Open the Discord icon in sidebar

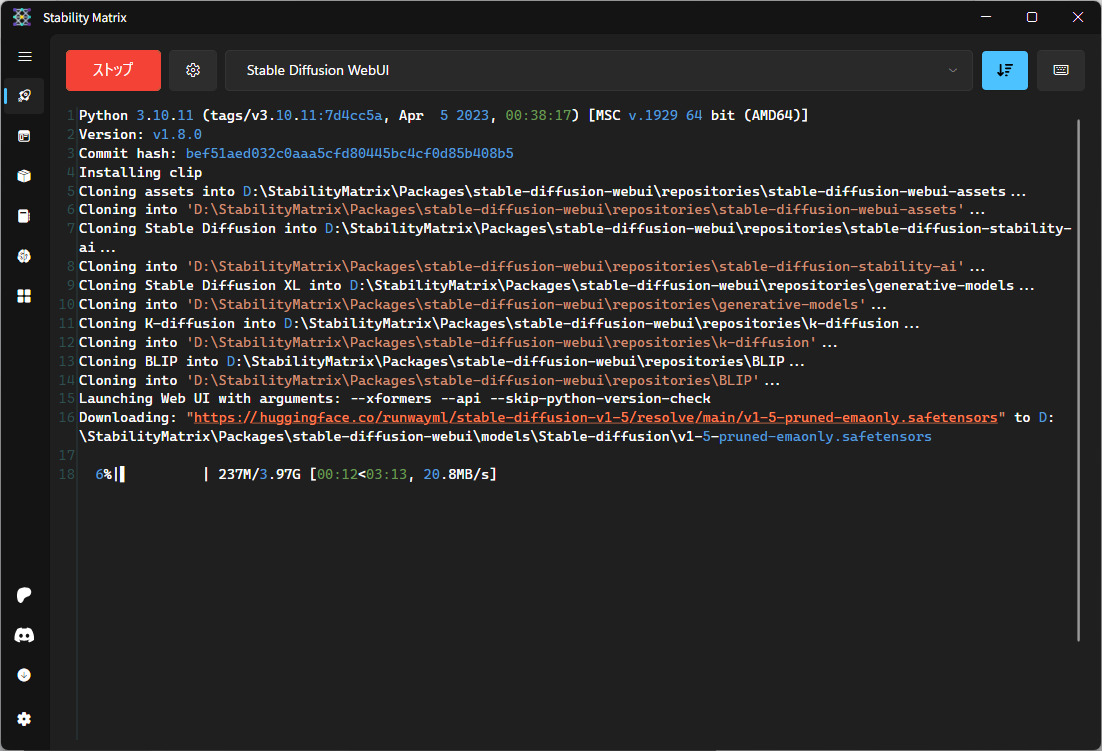[x=25, y=635]
